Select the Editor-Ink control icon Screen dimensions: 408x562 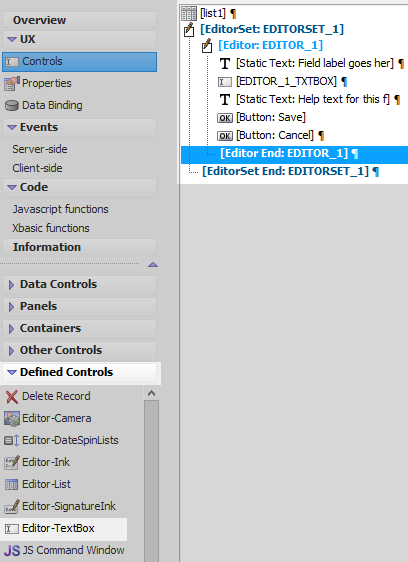[x=12, y=463]
